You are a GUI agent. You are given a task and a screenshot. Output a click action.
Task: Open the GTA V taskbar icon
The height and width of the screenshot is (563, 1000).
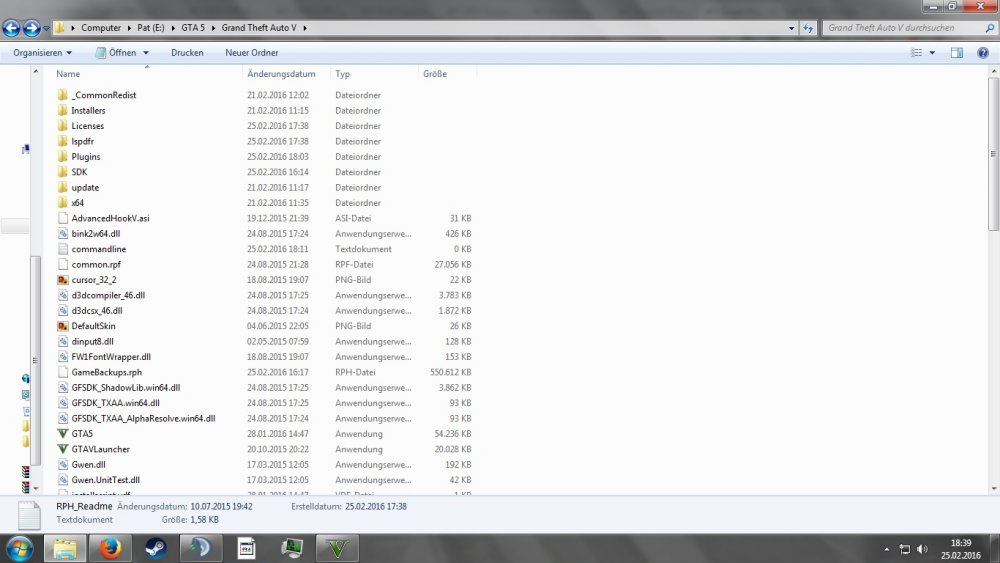click(337, 548)
